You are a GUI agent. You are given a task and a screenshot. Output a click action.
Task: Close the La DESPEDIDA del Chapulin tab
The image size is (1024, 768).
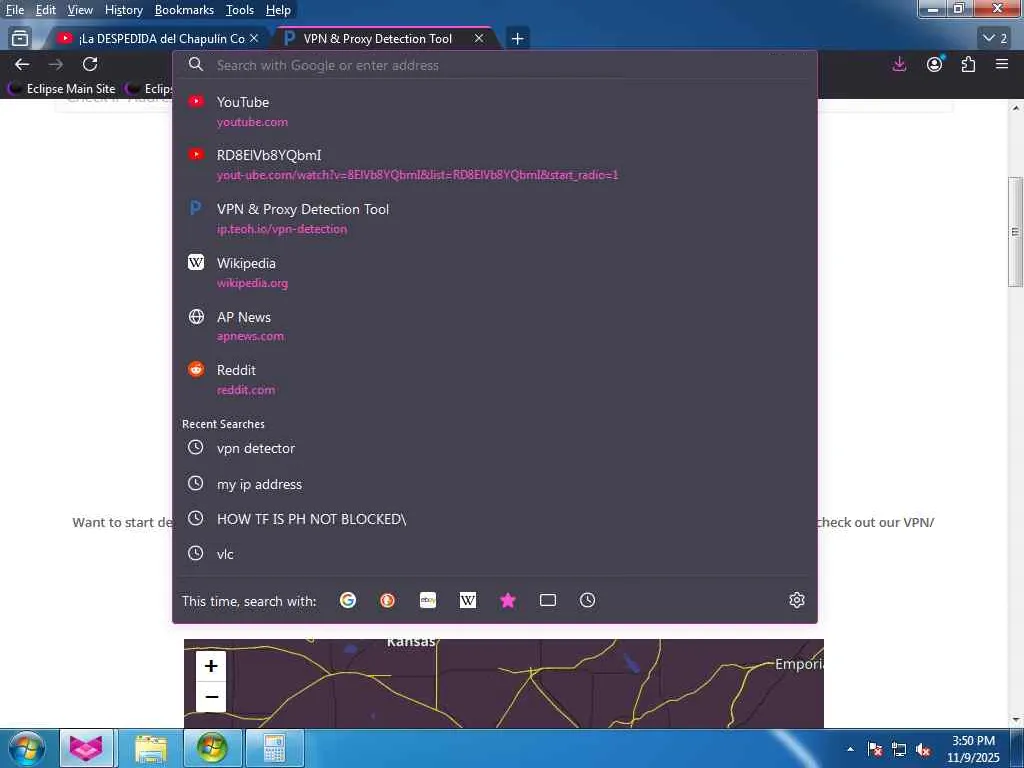tap(254, 39)
